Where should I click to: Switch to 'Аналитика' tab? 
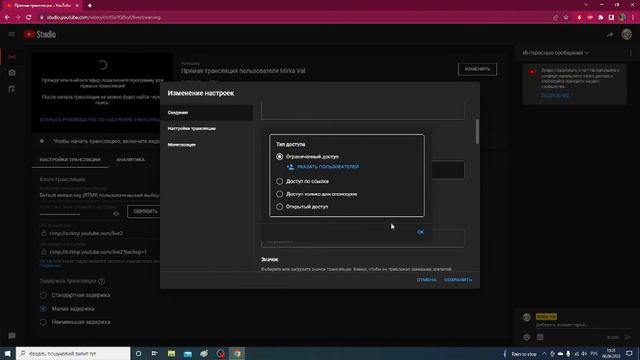[130, 160]
